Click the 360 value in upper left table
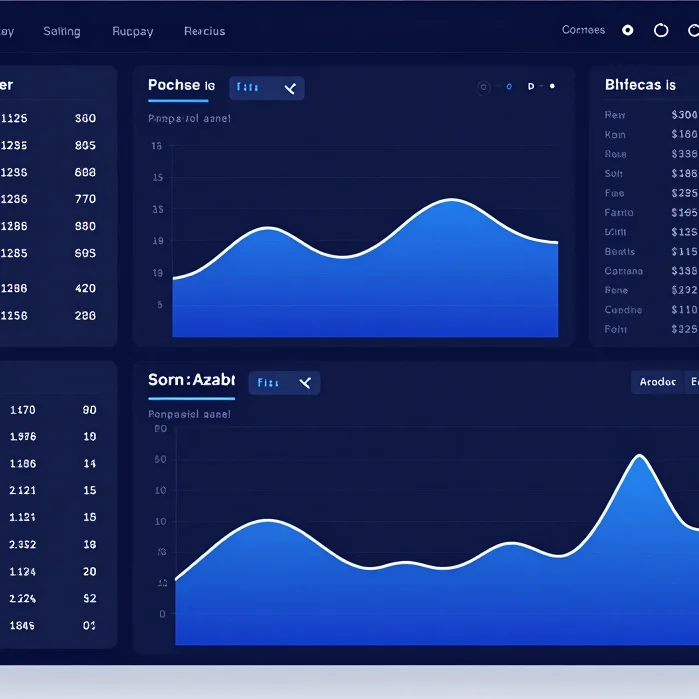 click(85, 118)
